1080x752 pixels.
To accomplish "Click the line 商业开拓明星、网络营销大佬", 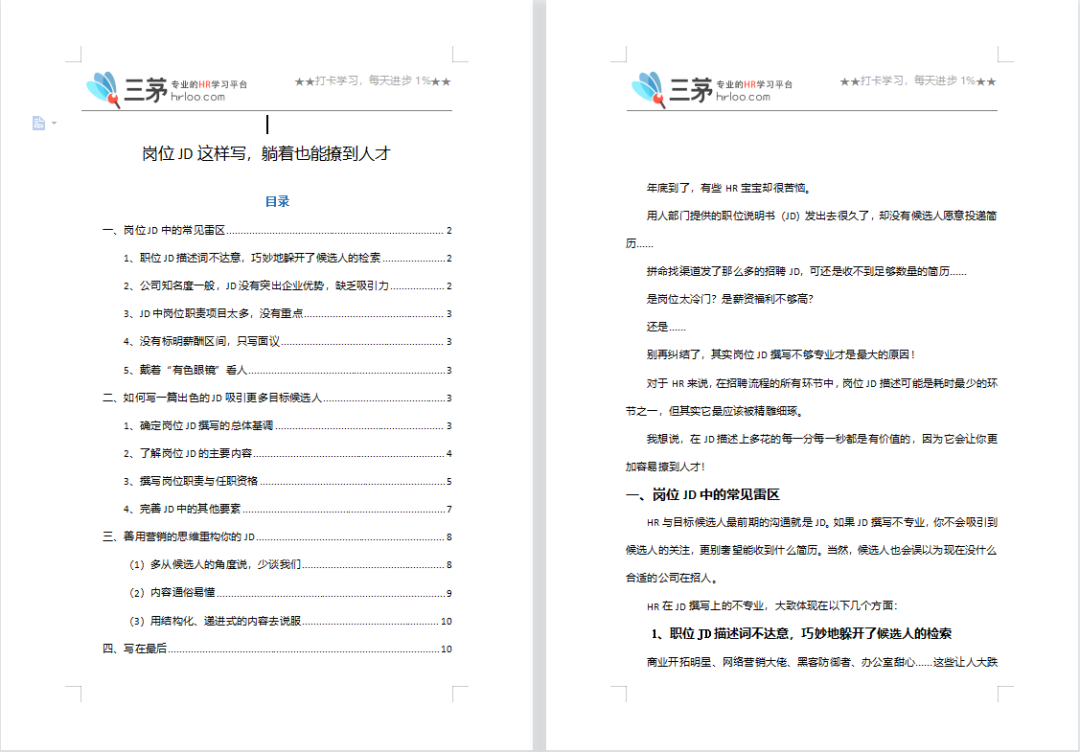I will pos(822,662).
